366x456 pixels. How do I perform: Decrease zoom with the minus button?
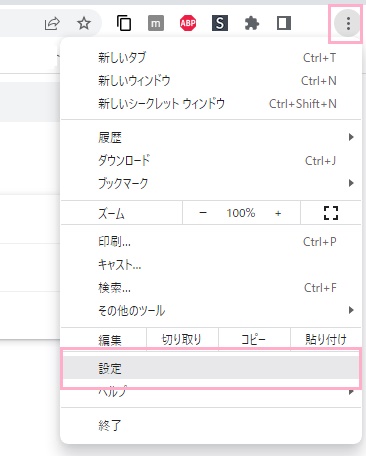click(203, 213)
